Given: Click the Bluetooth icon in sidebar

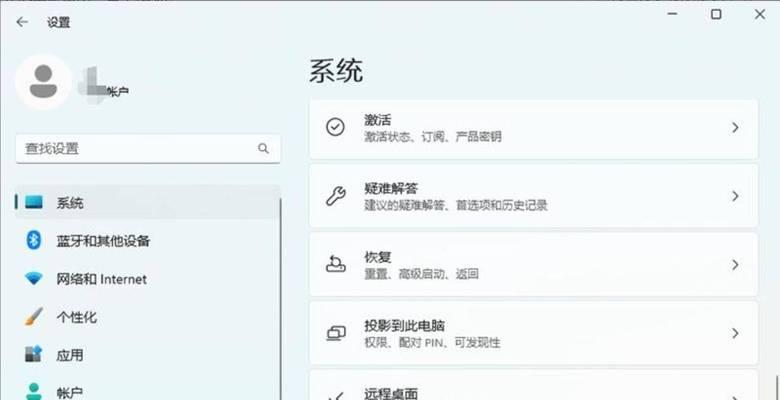Looking at the screenshot, I should pos(33,241).
